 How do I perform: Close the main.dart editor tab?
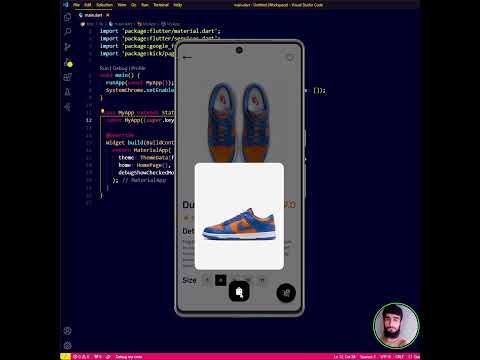(108, 15)
